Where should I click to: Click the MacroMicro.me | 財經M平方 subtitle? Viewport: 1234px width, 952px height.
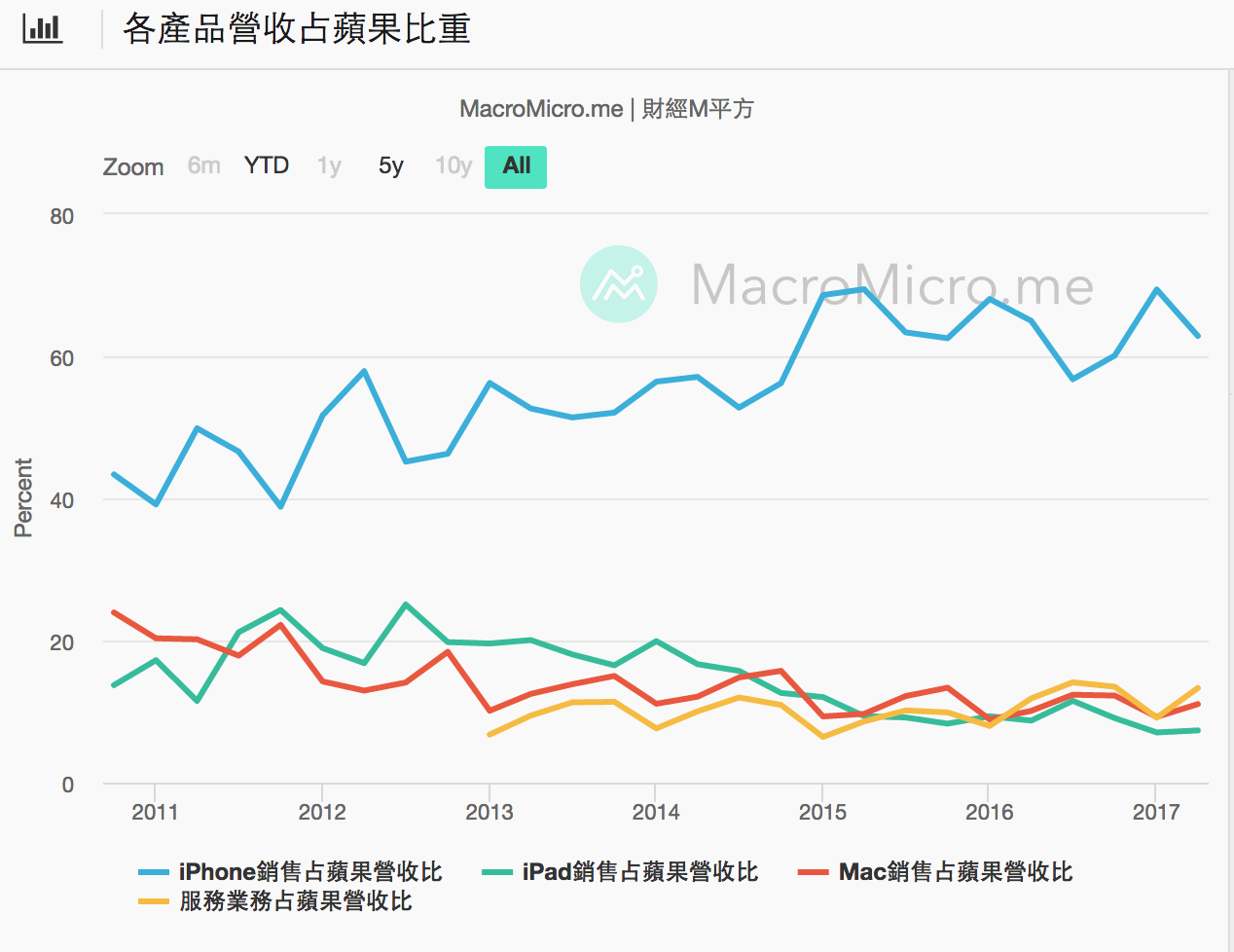tap(606, 109)
